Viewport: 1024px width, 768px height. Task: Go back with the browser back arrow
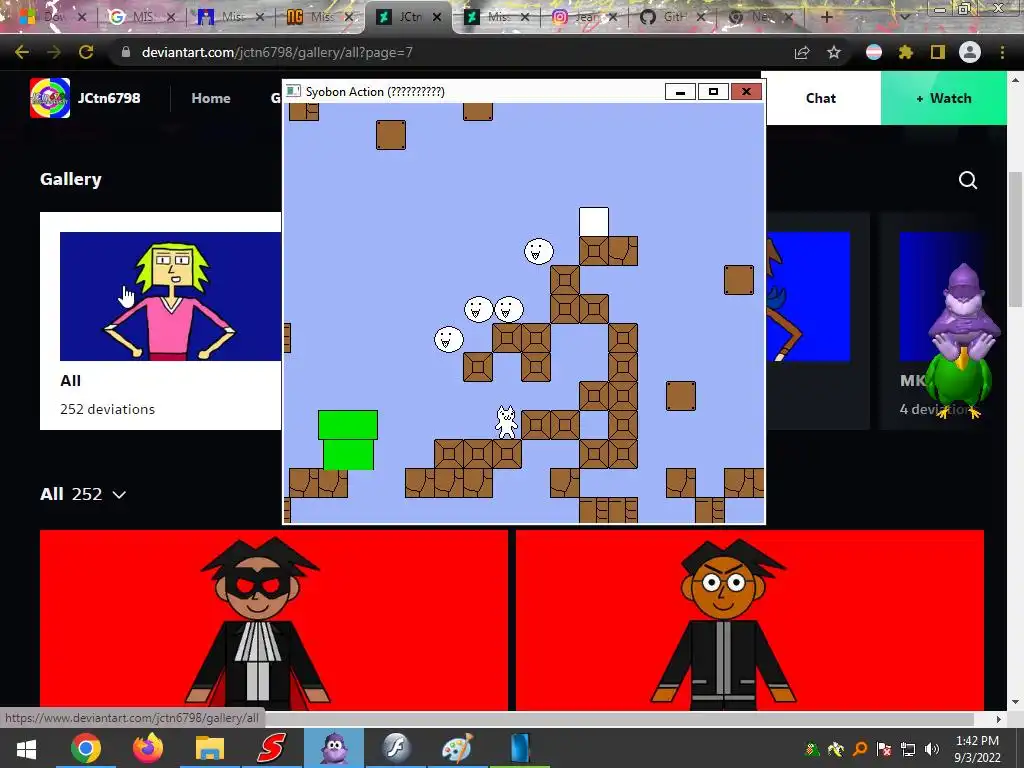click(22, 52)
